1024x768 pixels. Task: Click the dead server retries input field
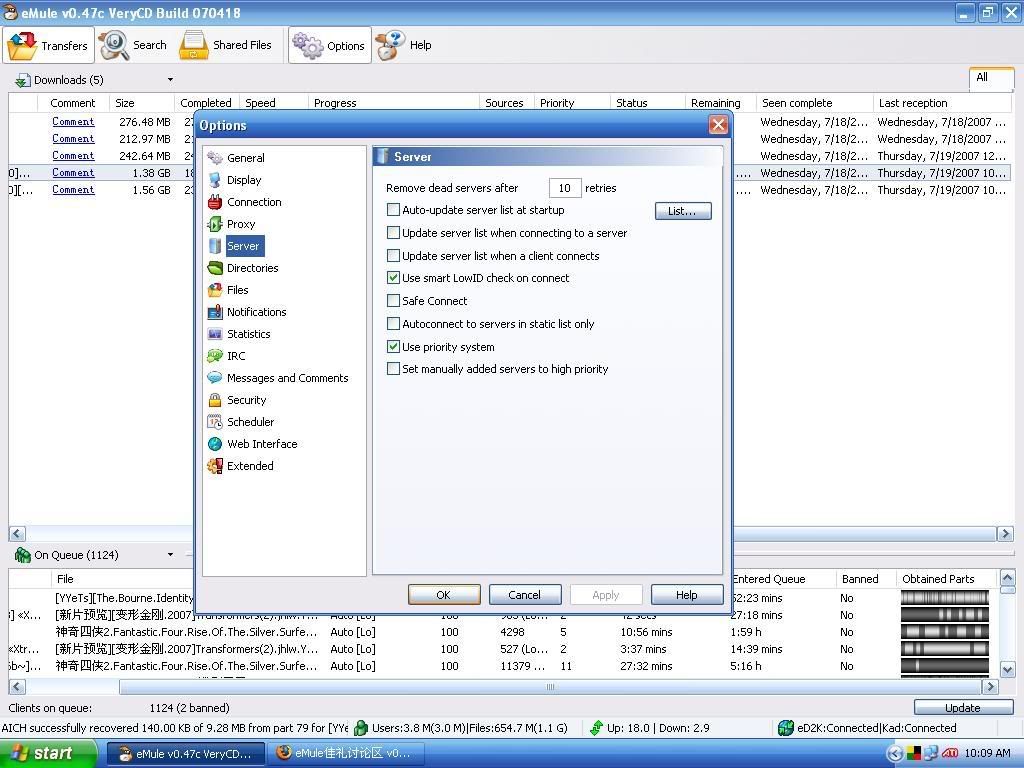pyautogui.click(x=564, y=188)
